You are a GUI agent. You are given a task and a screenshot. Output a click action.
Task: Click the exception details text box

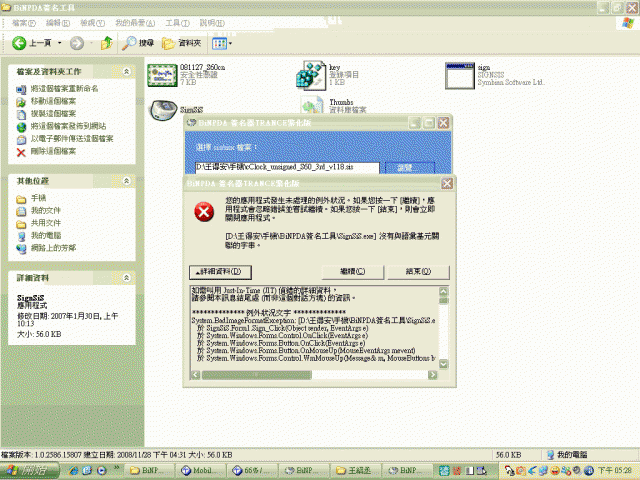click(314, 328)
